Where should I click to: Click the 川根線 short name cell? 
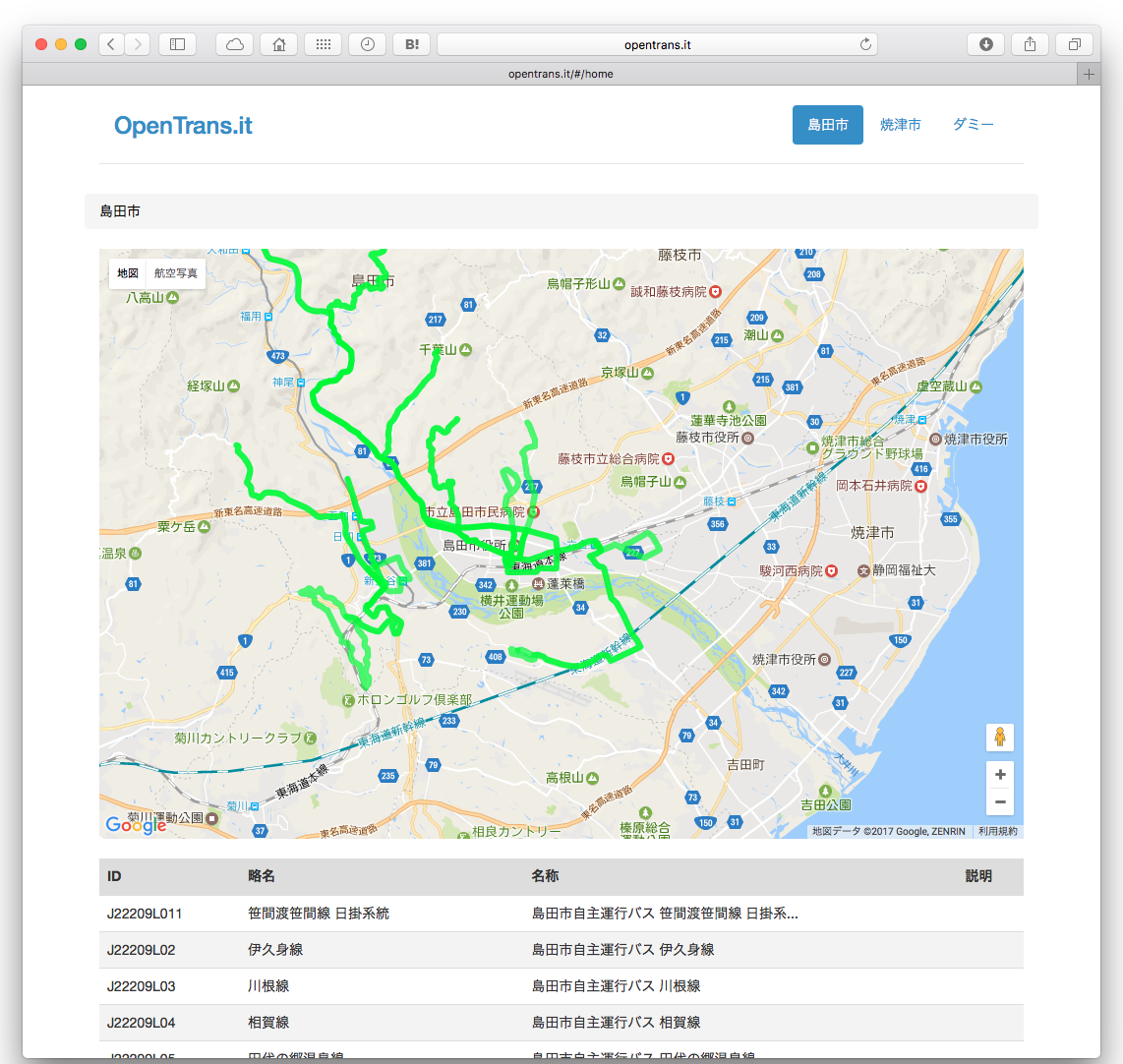268,986
